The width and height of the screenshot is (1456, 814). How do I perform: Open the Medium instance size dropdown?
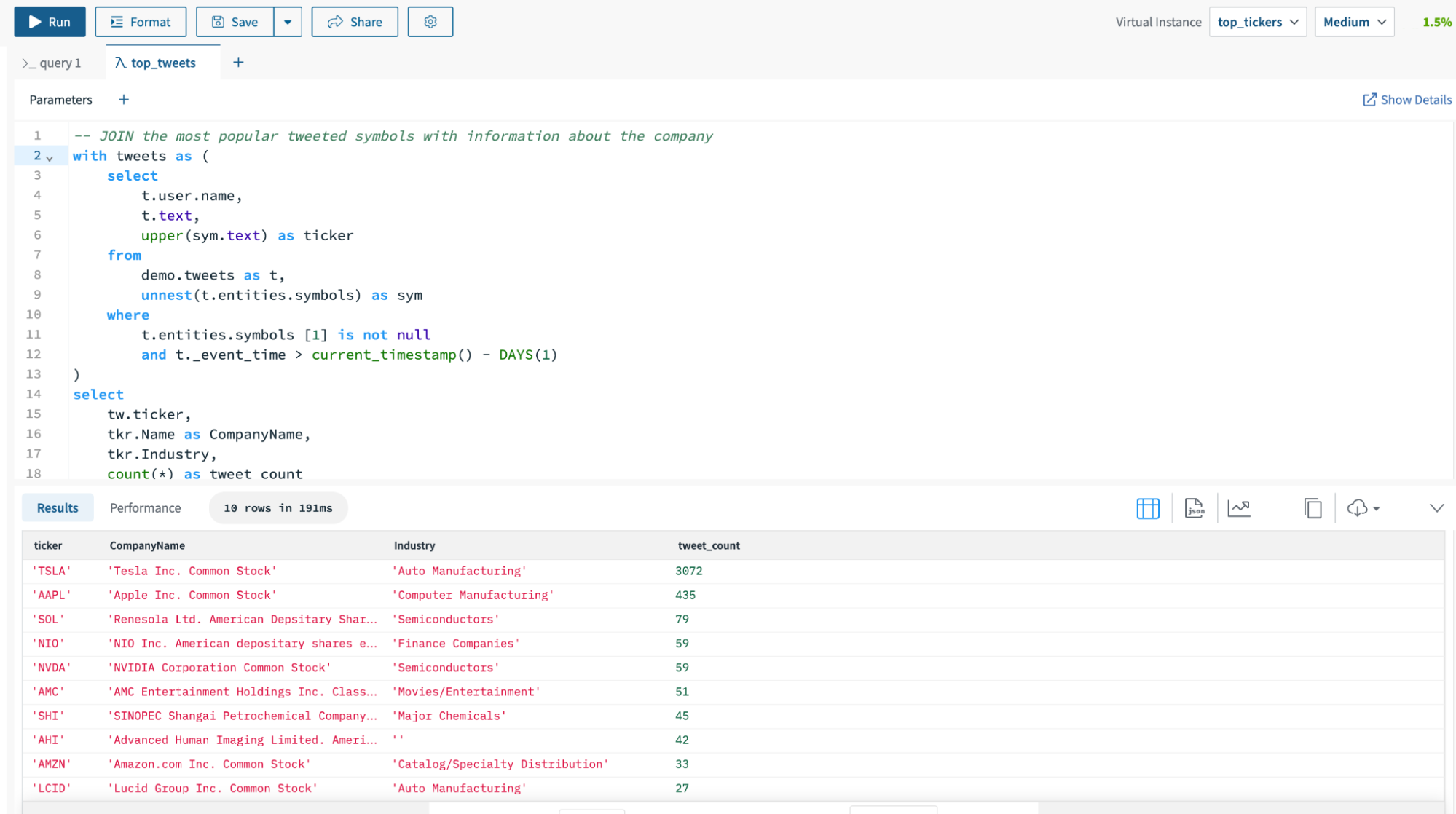coord(1353,22)
